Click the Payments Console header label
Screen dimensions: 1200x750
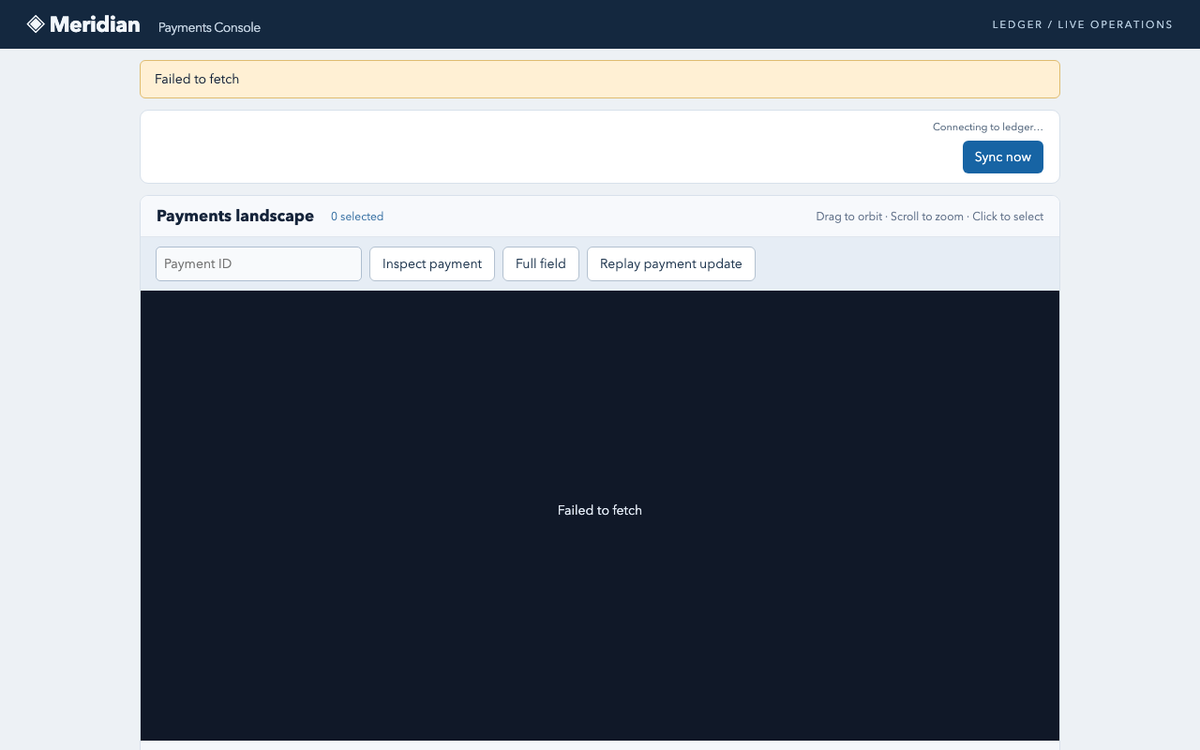click(x=209, y=27)
